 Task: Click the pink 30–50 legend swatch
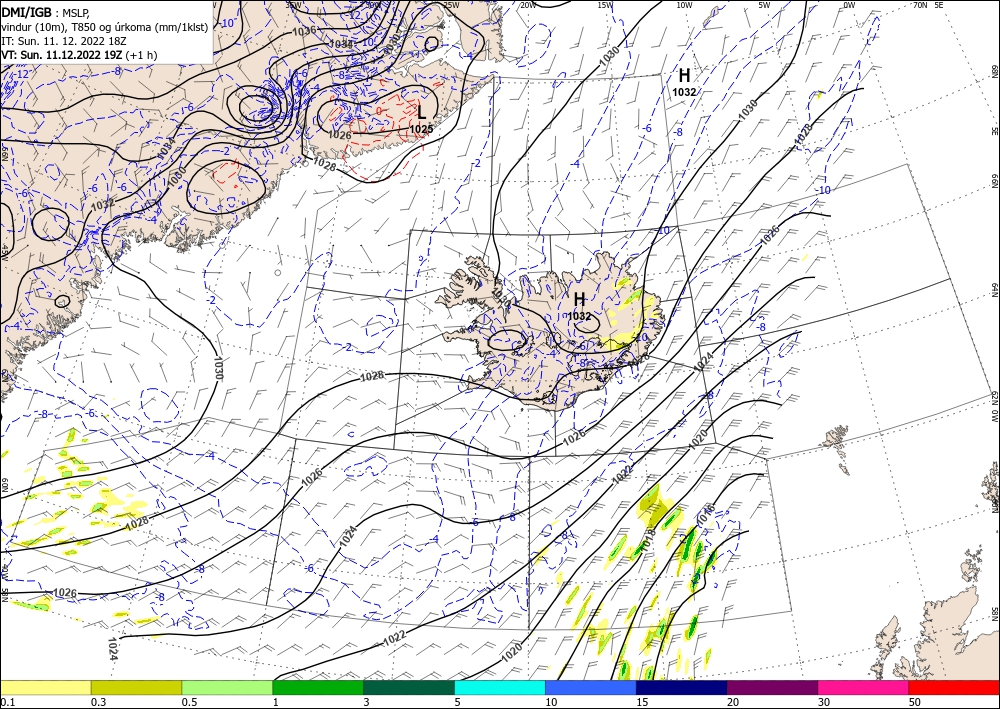coord(864,687)
